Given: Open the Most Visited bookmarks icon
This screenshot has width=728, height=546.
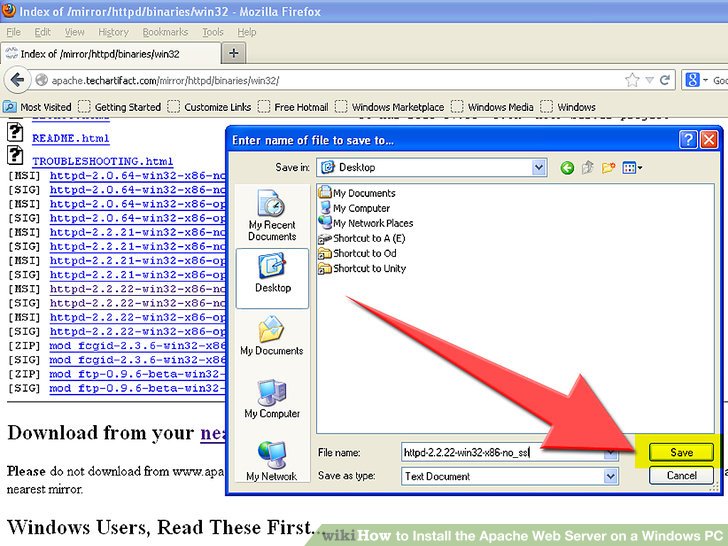Looking at the screenshot, I should pyautogui.click(x=10, y=107).
